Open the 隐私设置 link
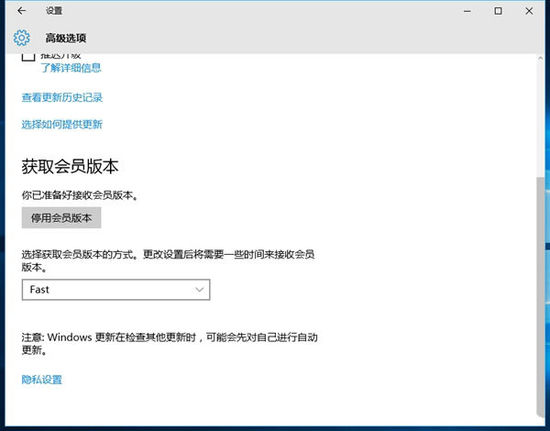 coord(42,379)
